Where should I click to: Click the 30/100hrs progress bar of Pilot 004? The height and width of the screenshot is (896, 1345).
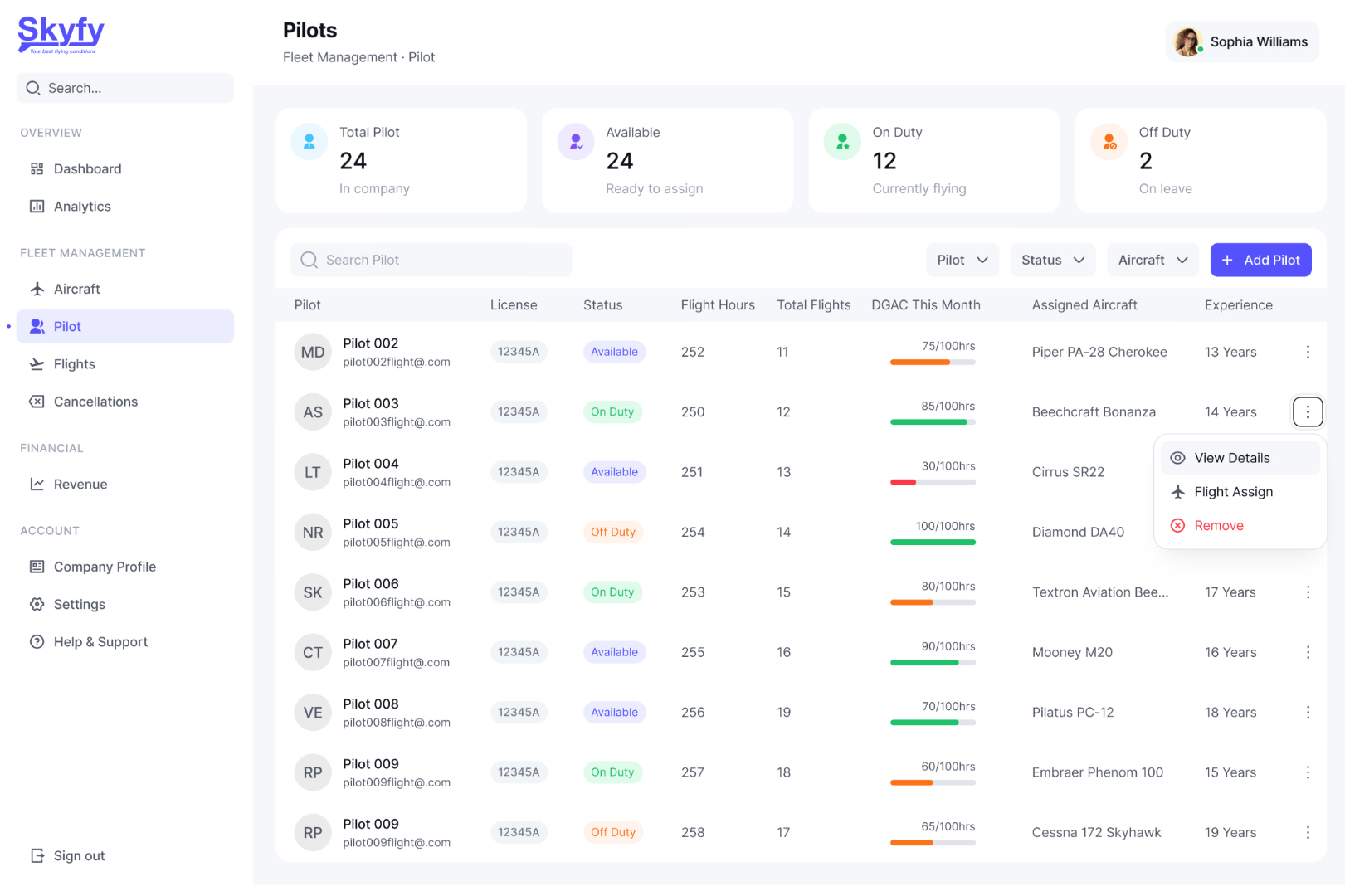933,483
